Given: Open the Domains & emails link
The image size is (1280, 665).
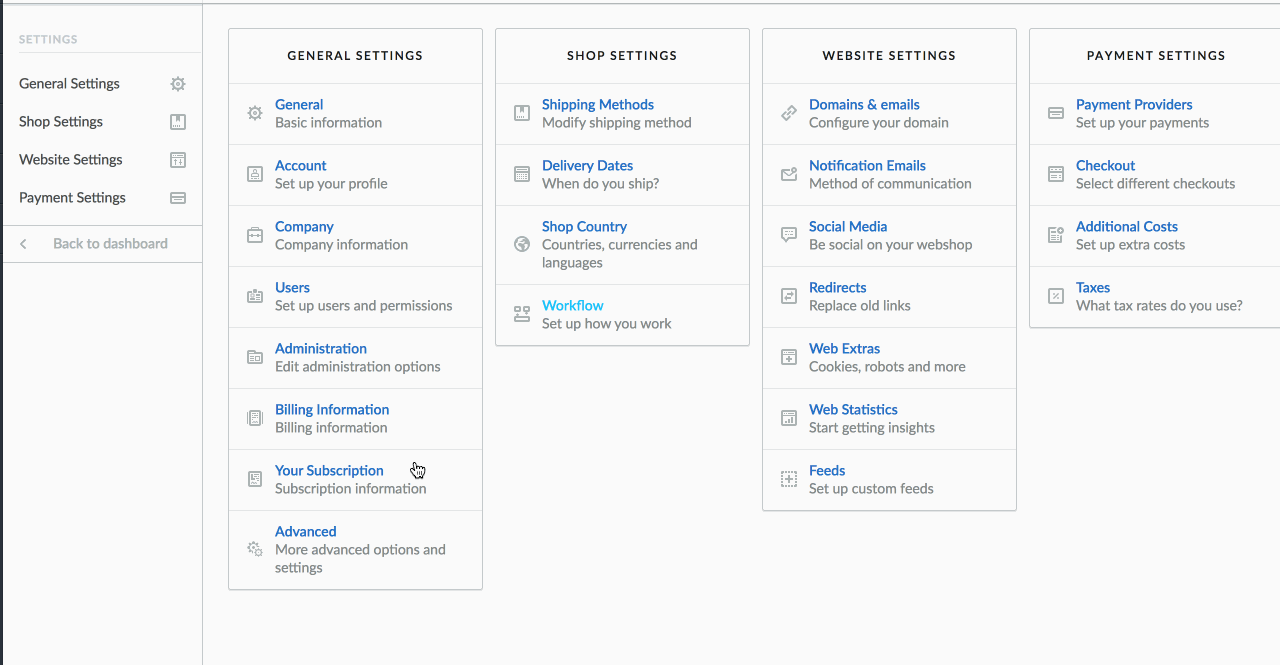Looking at the screenshot, I should [864, 105].
